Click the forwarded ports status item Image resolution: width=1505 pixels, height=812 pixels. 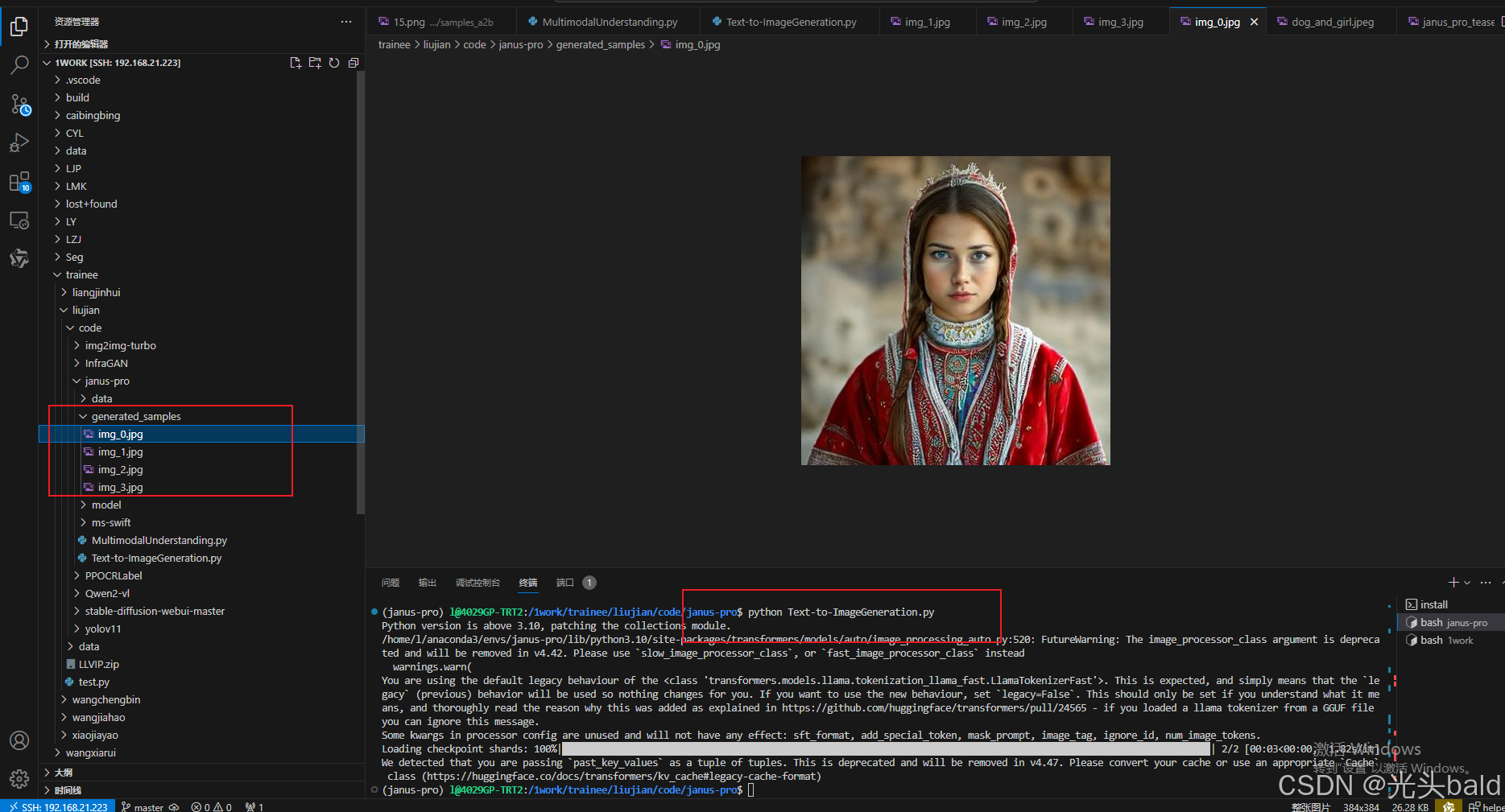[x=254, y=806]
